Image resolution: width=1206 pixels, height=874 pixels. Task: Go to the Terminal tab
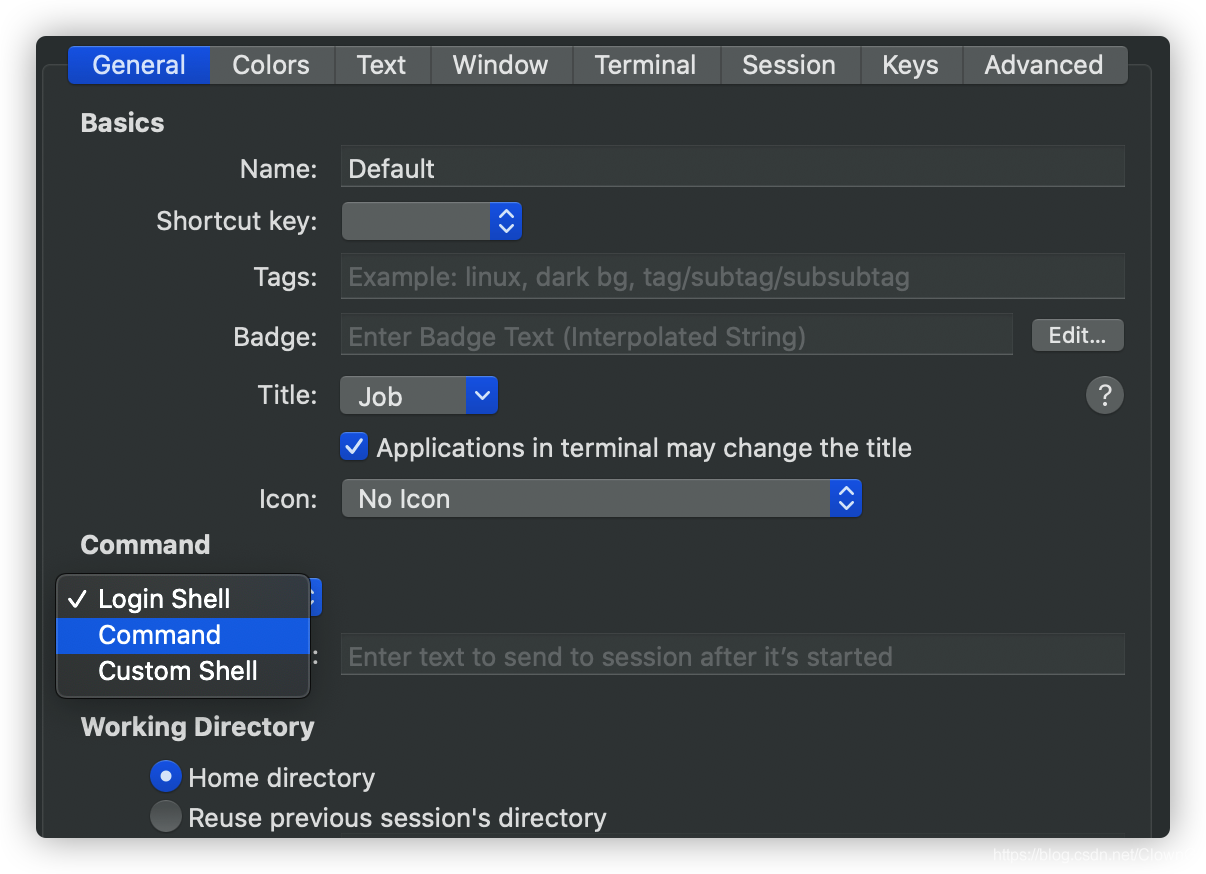(x=645, y=65)
